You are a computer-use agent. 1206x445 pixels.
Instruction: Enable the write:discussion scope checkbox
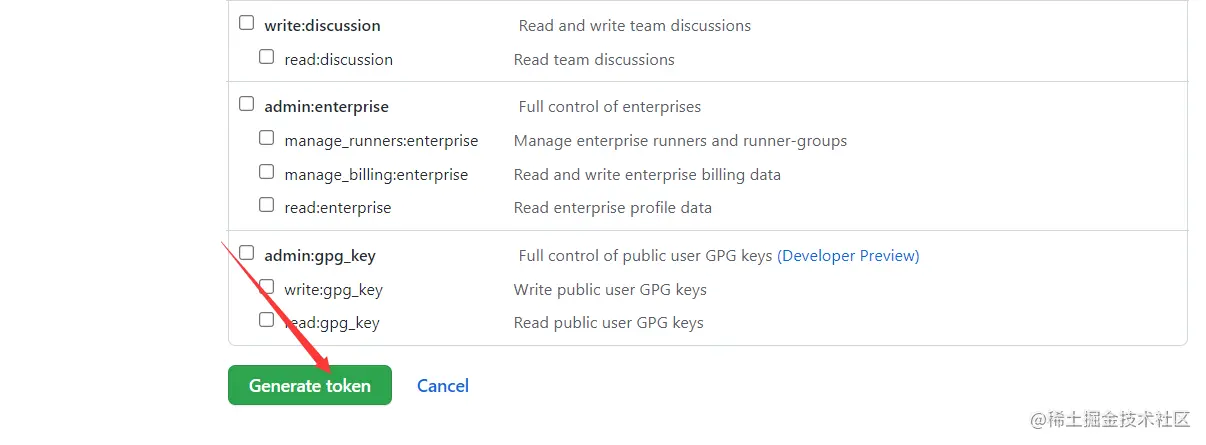[x=247, y=23]
